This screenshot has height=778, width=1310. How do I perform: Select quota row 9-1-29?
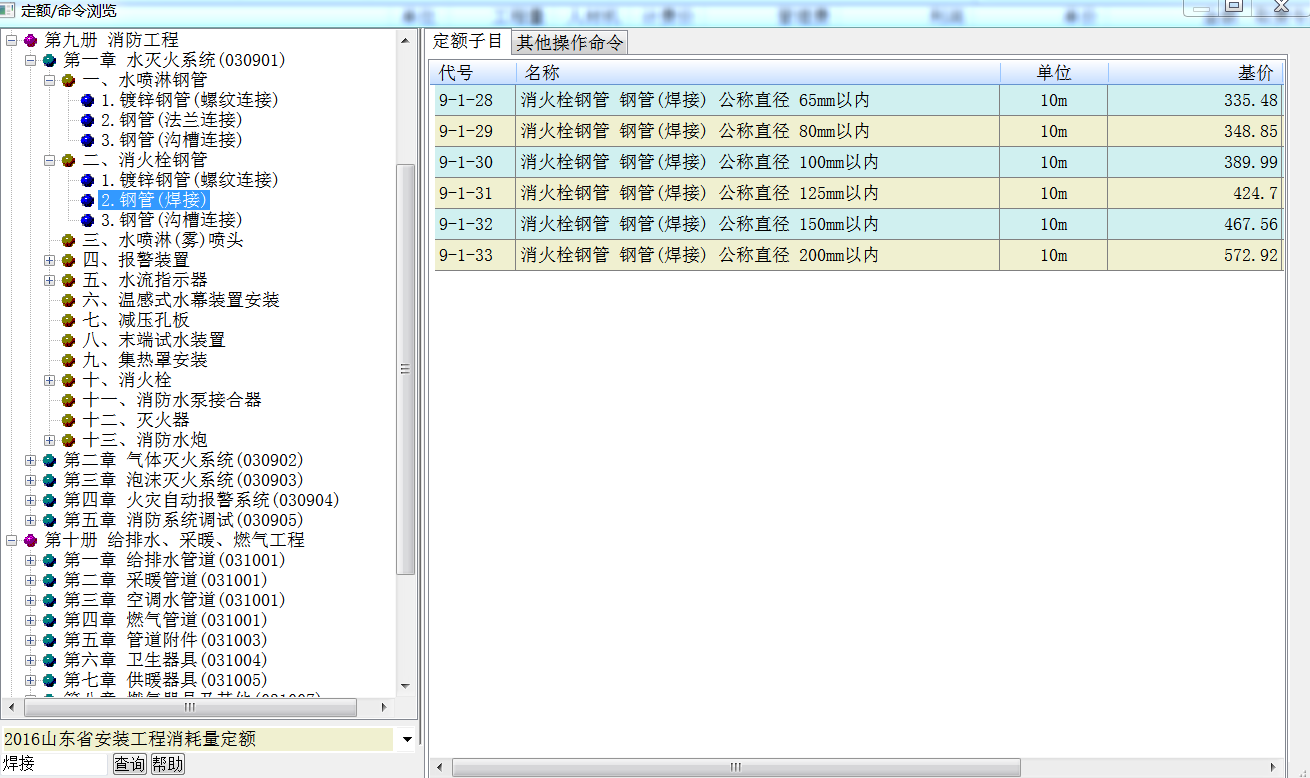(858, 131)
